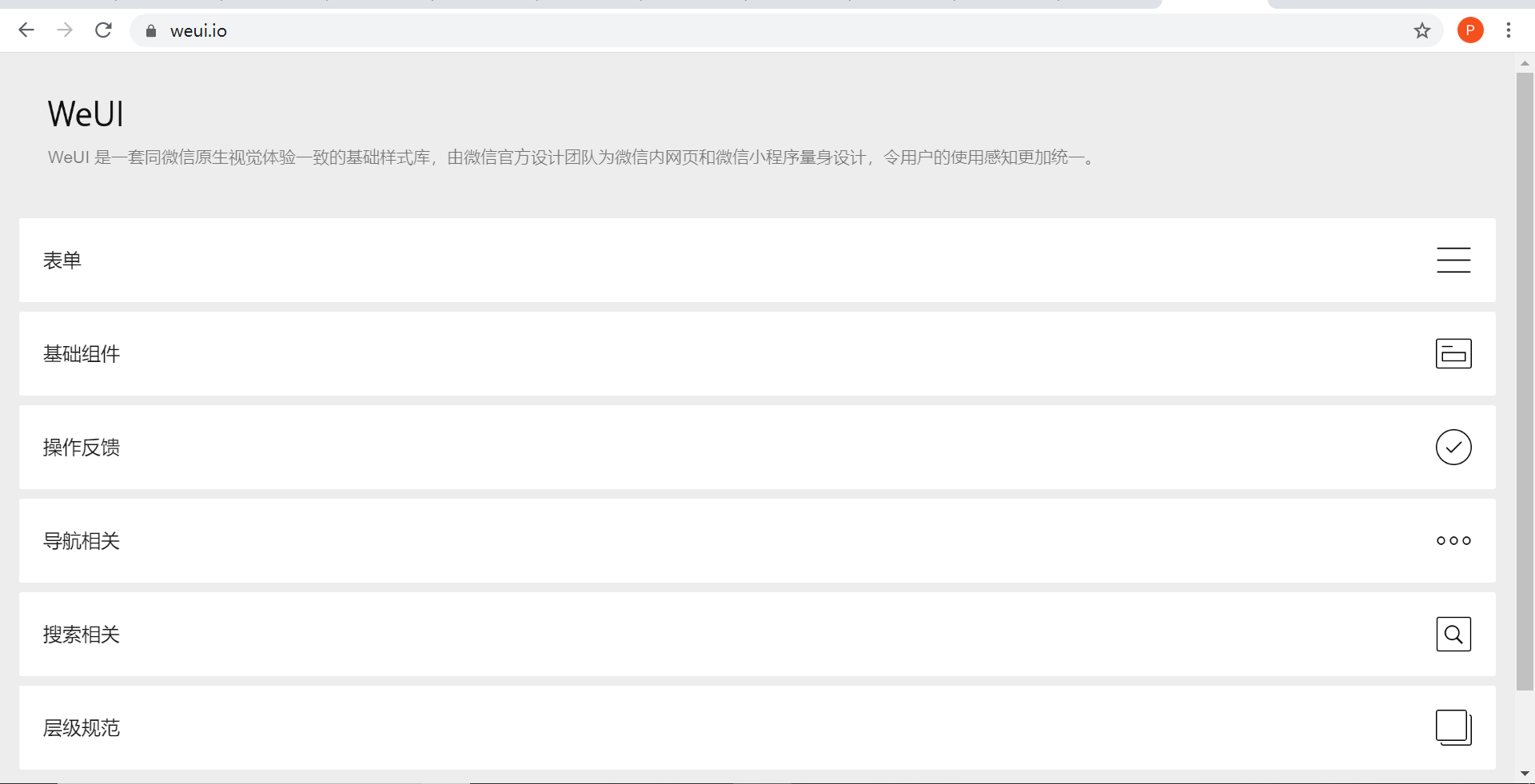
Task: Click the scrollbar down arrow
Action: click(1523, 773)
